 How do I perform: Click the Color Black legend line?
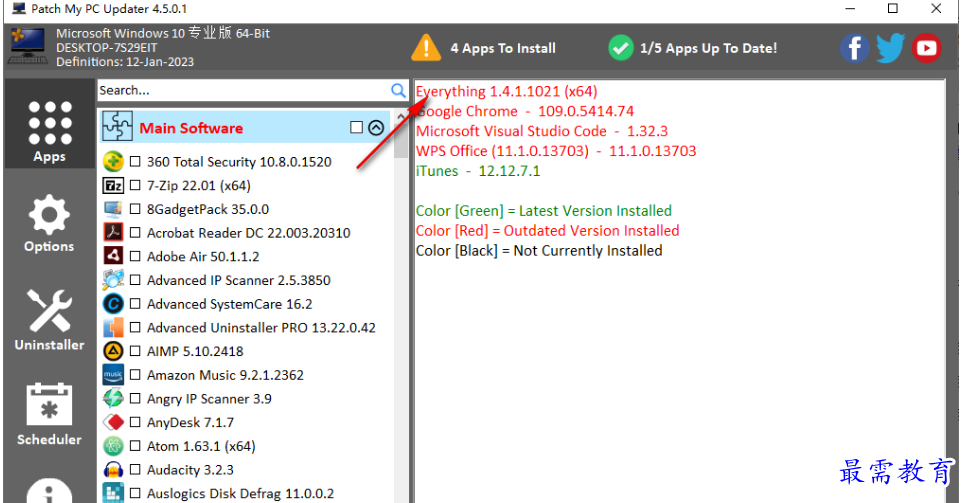pos(539,251)
